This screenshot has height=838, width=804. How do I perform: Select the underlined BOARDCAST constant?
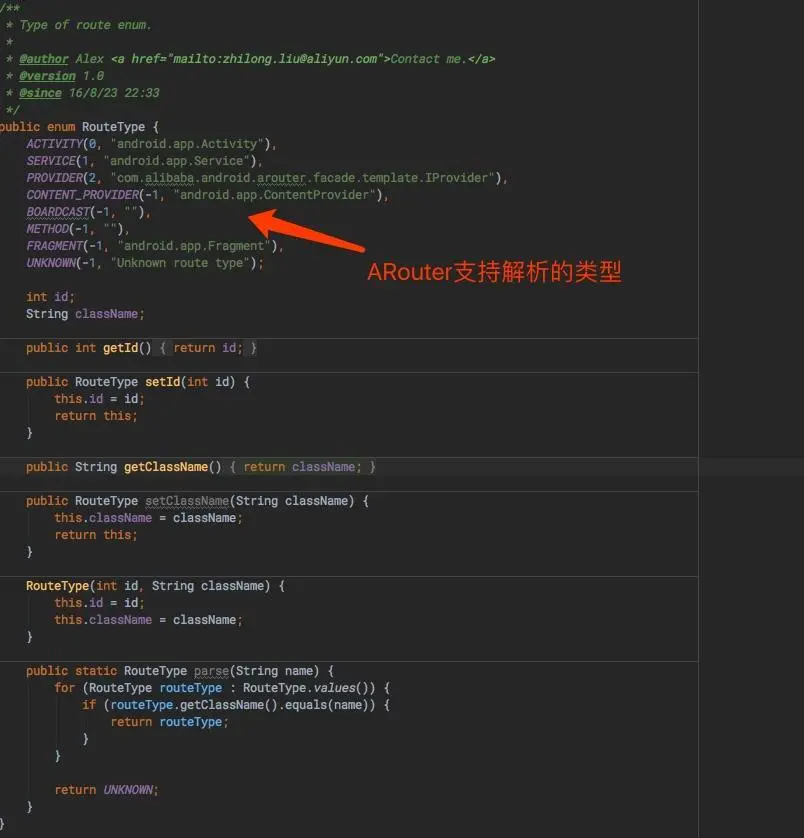click(x=58, y=211)
